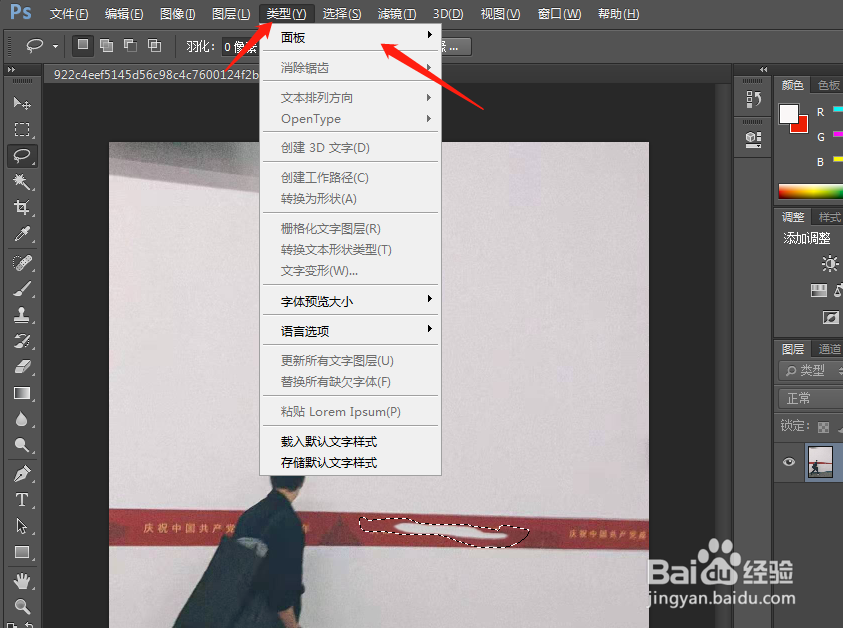This screenshot has height=628, width=843.
Task: Select the Crop tool
Action: pyautogui.click(x=22, y=207)
